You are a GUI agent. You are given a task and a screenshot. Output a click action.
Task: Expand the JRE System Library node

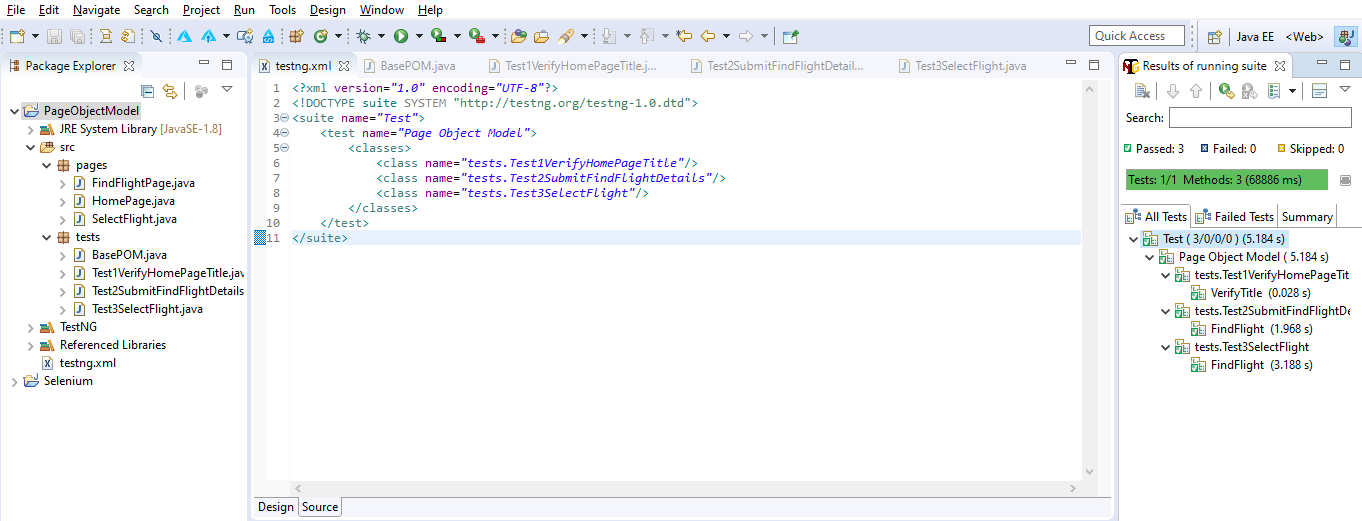[x=31, y=129]
